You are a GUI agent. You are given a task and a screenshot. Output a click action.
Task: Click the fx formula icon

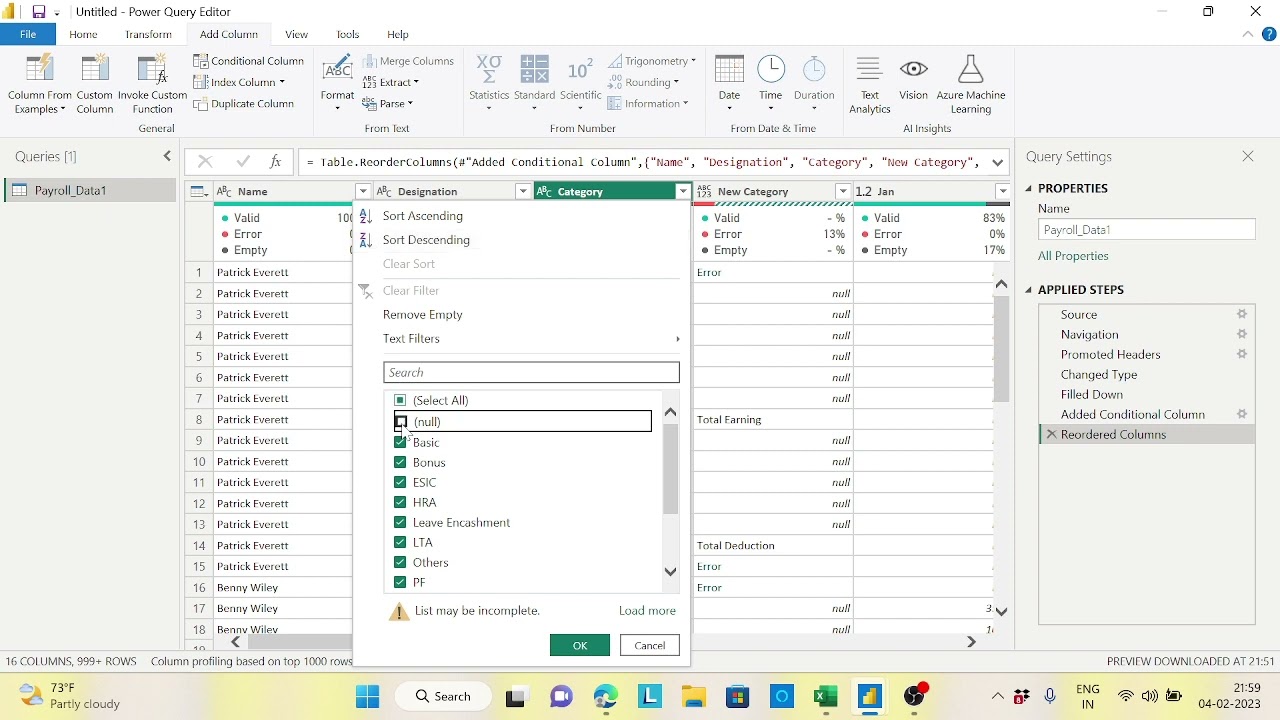[x=275, y=162]
